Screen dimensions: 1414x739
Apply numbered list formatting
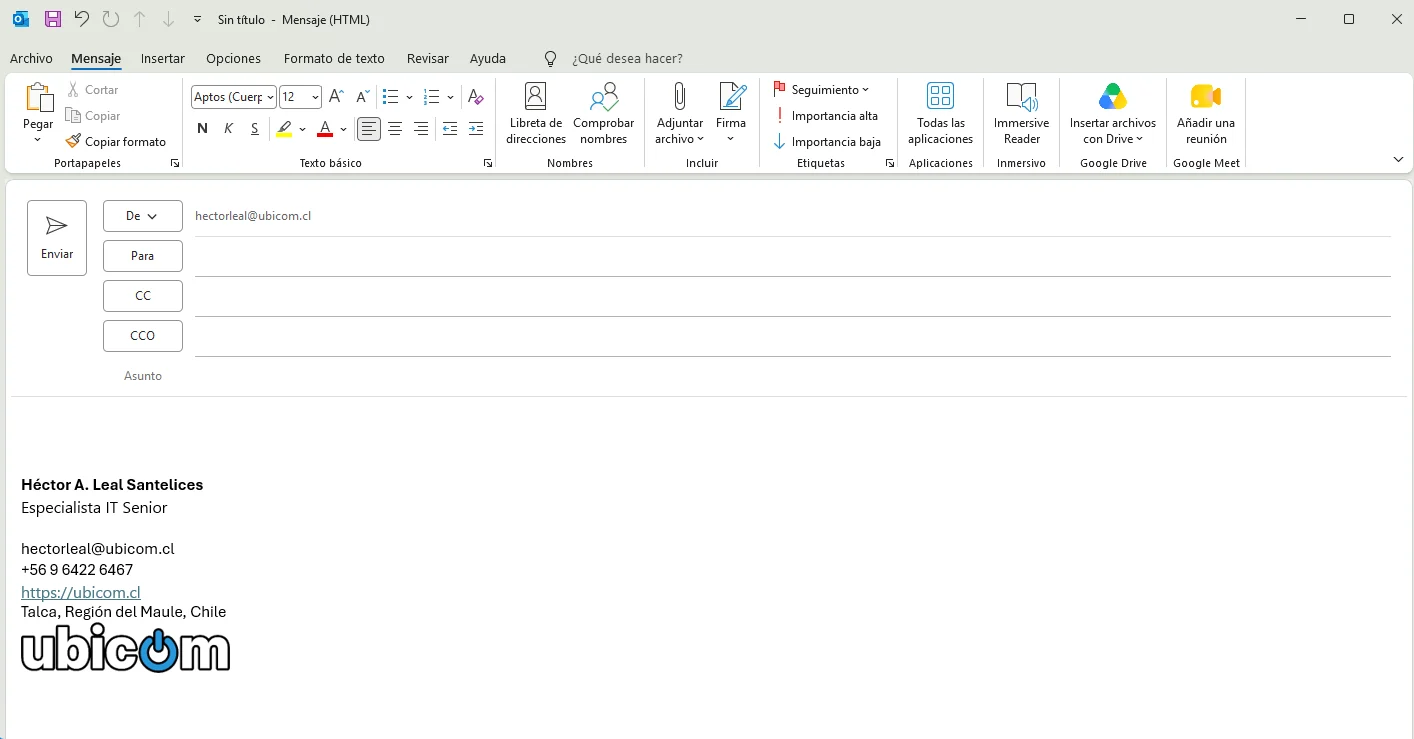432,97
